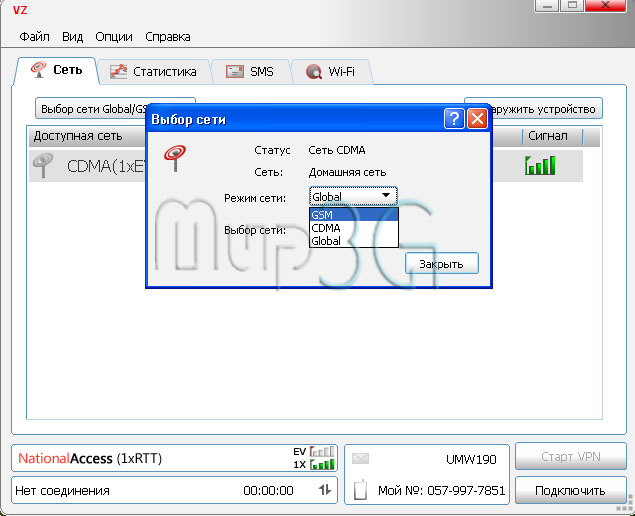635x516 pixels.
Task: Click the Старт VPN button
Action: (x=571, y=456)
